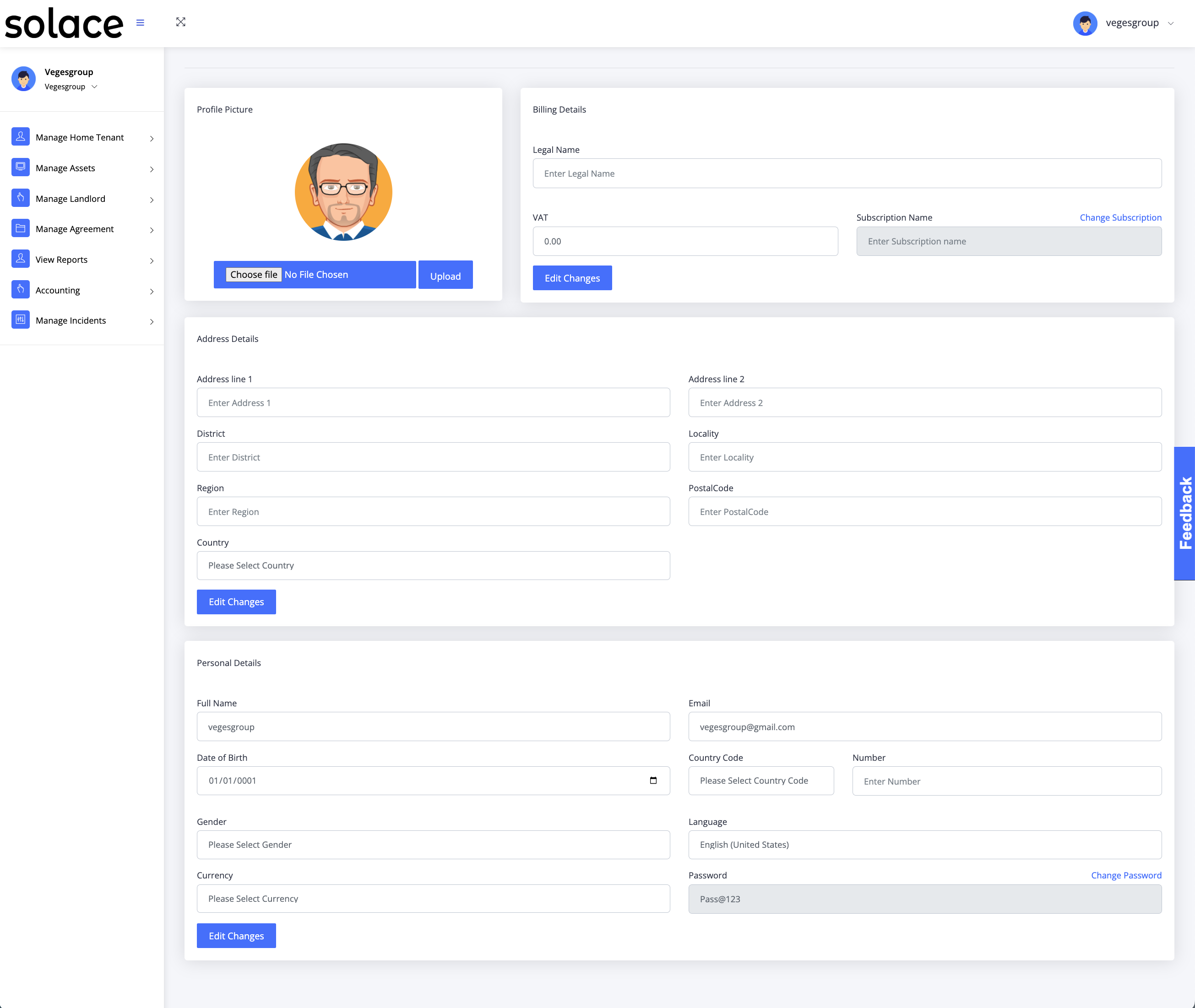1195x1008 pixels.
Task: Click the Manage Home Tenant sidebar icon
Action: (x=21, y=136)
